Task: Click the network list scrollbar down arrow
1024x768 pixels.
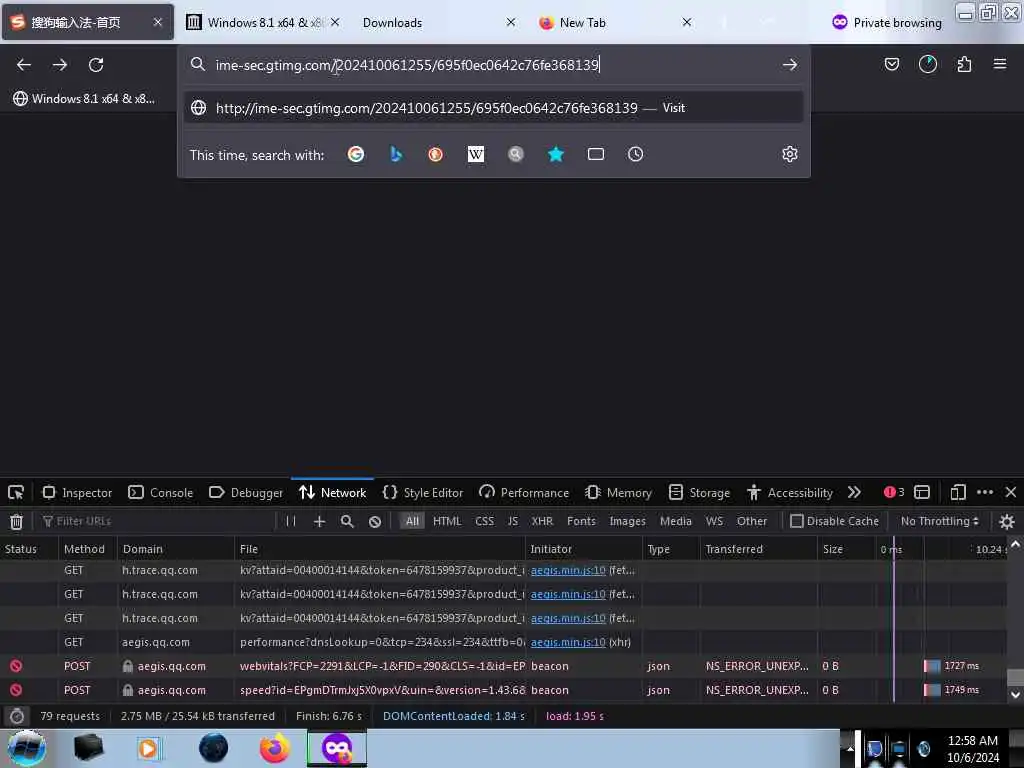Action: coord(1015,695)
